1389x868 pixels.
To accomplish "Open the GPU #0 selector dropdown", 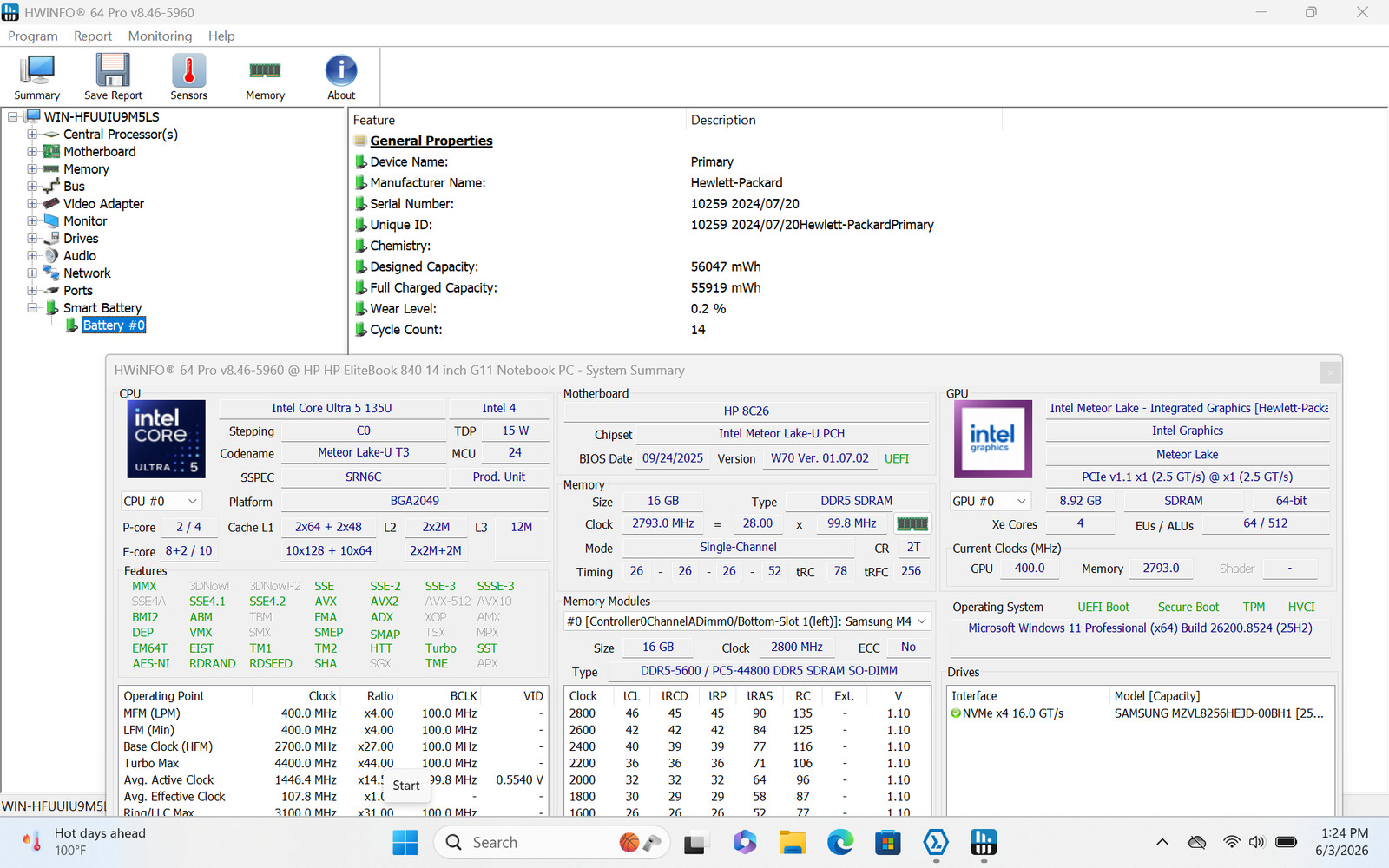I will pos(991,502).
